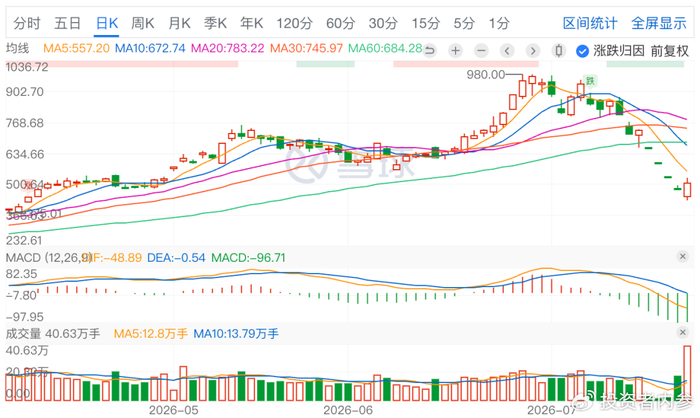Click the 成交量 40.63万手 label
Image resolution: width=700 pixels, height=418 pixels.
(53, 334)
